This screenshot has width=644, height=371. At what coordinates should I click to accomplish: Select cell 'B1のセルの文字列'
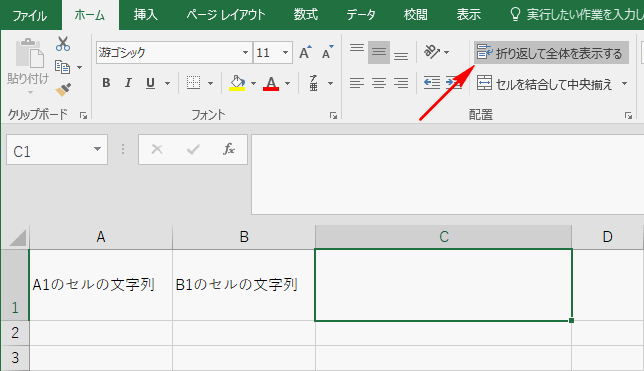tap(244, 285)
